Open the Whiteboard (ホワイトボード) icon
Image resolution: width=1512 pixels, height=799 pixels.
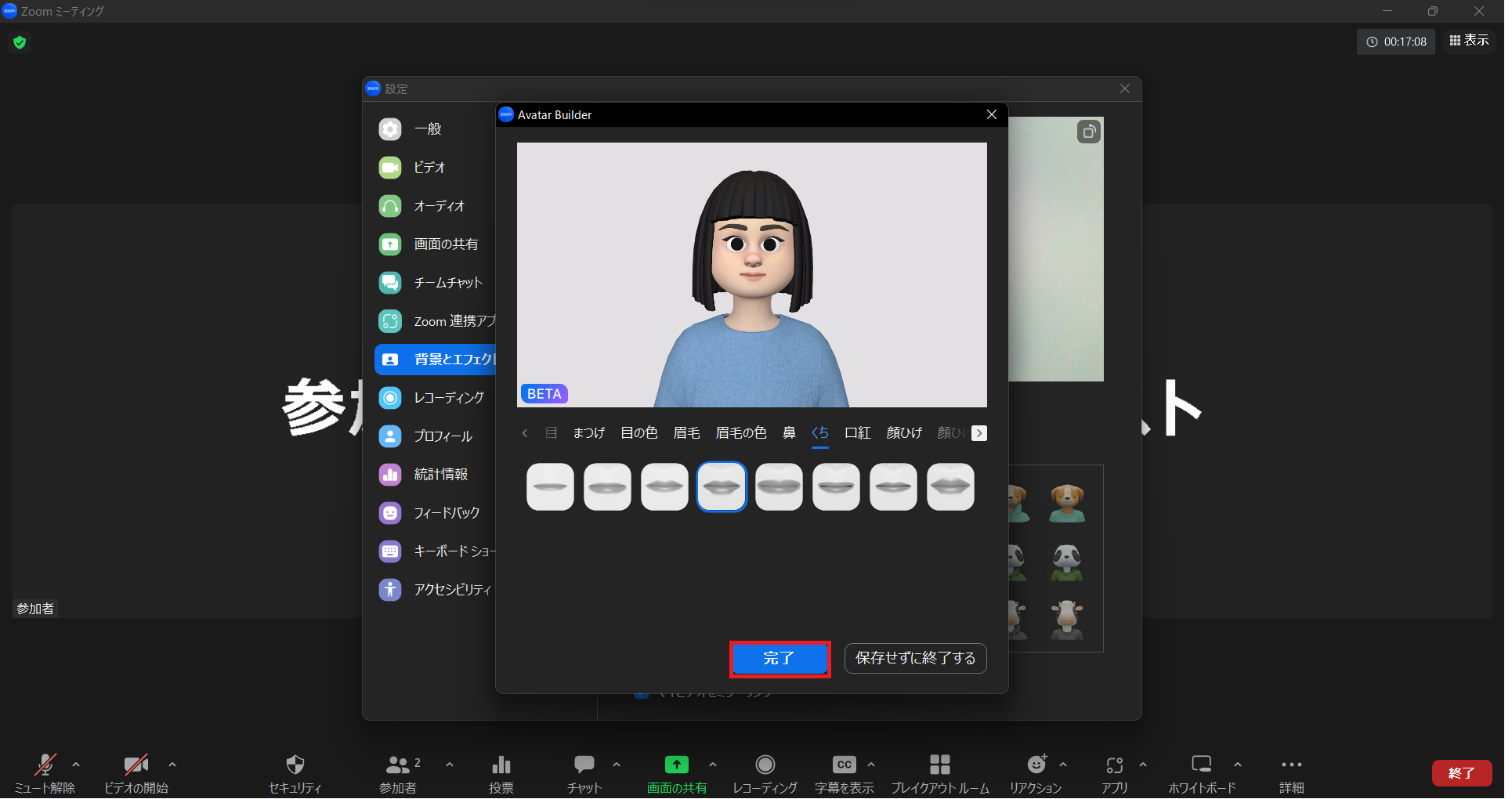tap(1201, 765)
